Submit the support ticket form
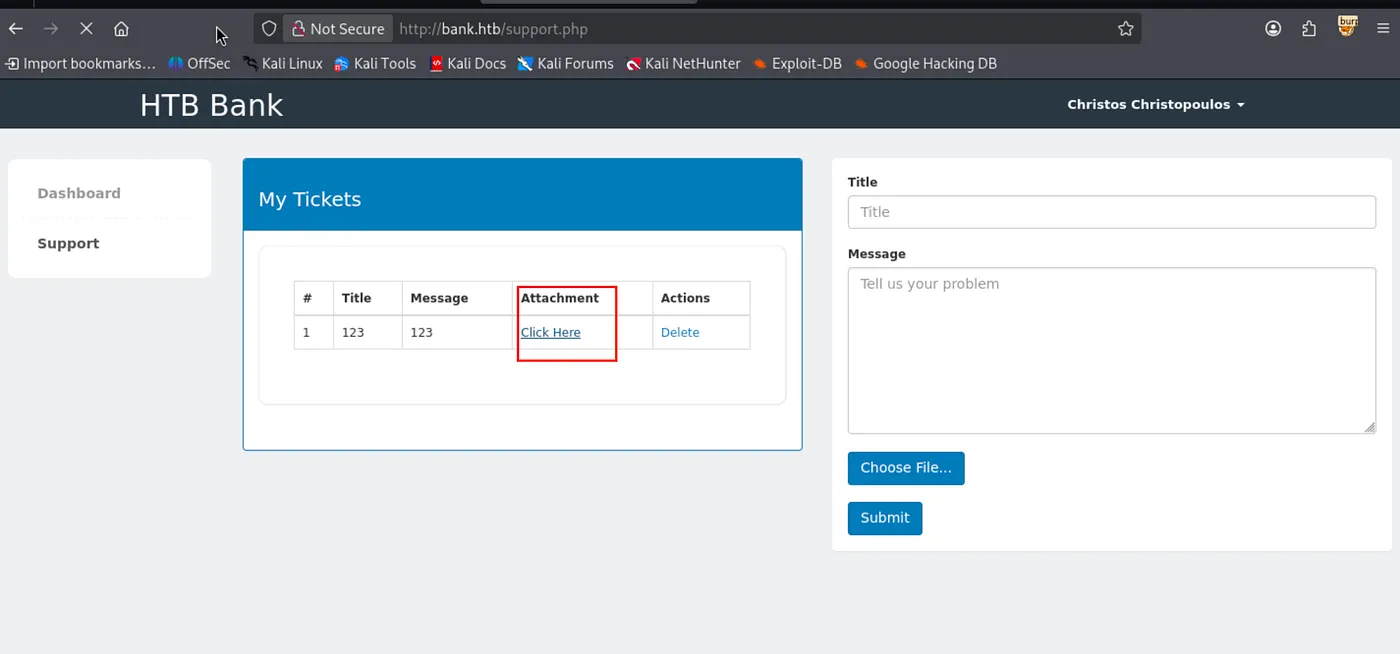This screenshot has width=1400, height=654. click(884, 518)
